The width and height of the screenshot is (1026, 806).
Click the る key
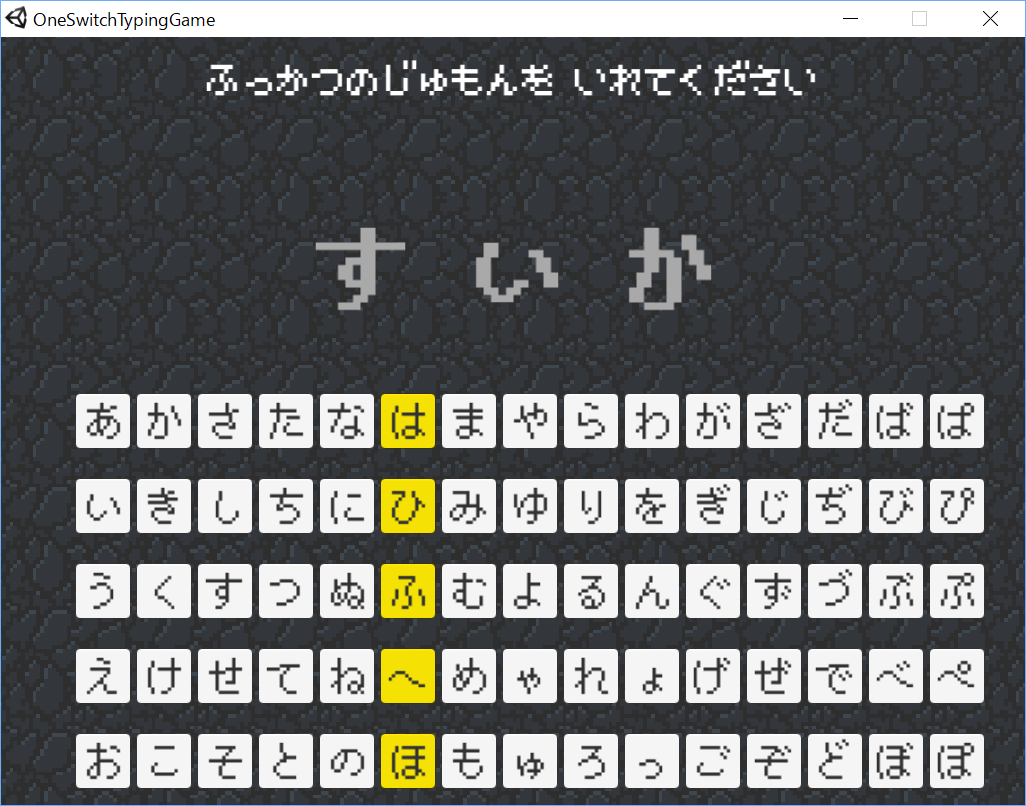click(x=591, y=591)
